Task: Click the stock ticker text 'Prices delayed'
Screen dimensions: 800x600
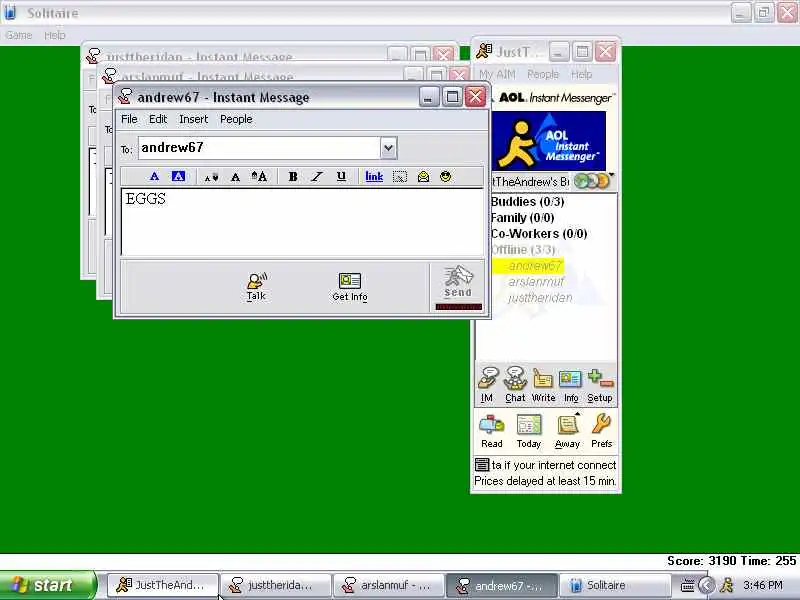Action: tap(545, 481)
